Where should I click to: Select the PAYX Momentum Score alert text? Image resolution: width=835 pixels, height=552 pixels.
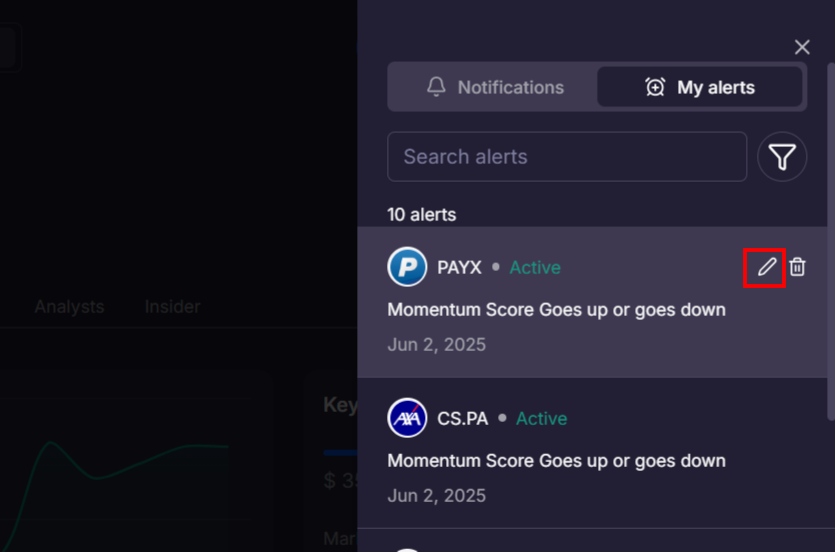click(x=556, y=310)
